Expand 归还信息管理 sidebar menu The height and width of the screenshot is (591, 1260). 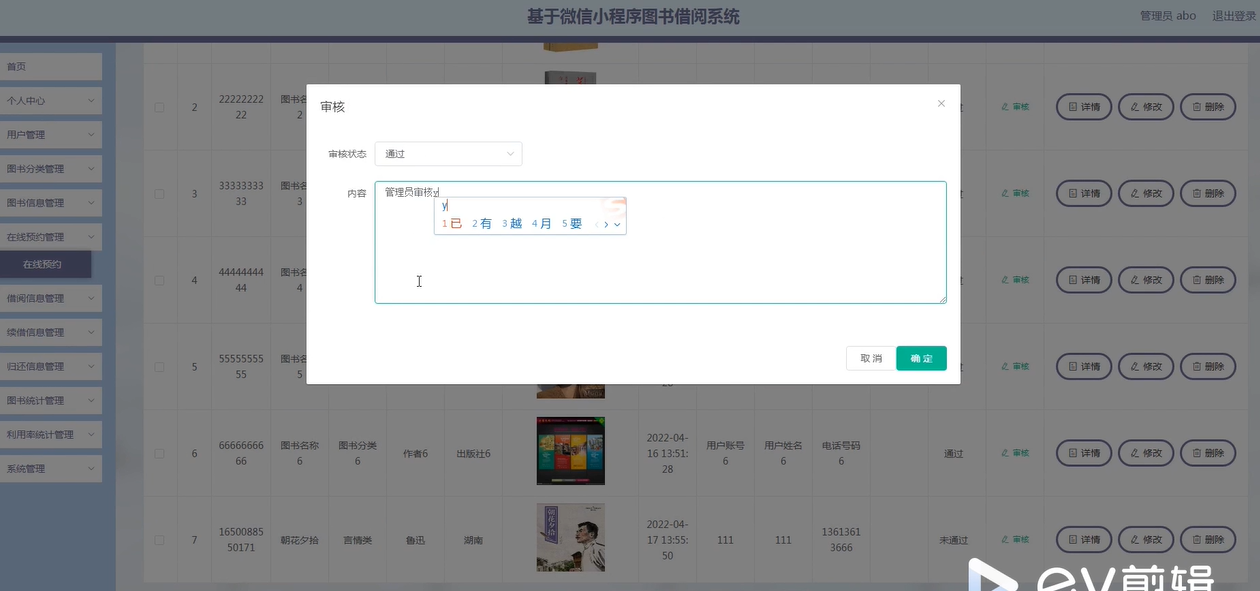(x=51, y=366)
